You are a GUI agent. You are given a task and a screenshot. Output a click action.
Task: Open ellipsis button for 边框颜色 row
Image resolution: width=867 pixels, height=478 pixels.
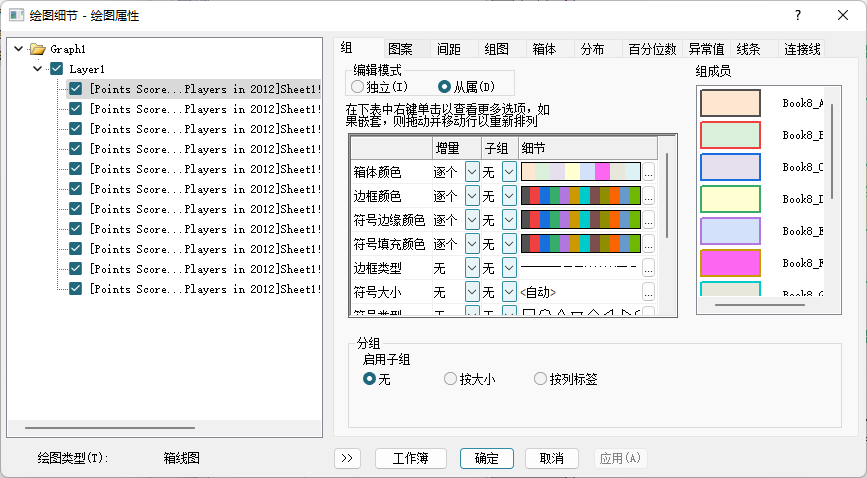(648, 196)
